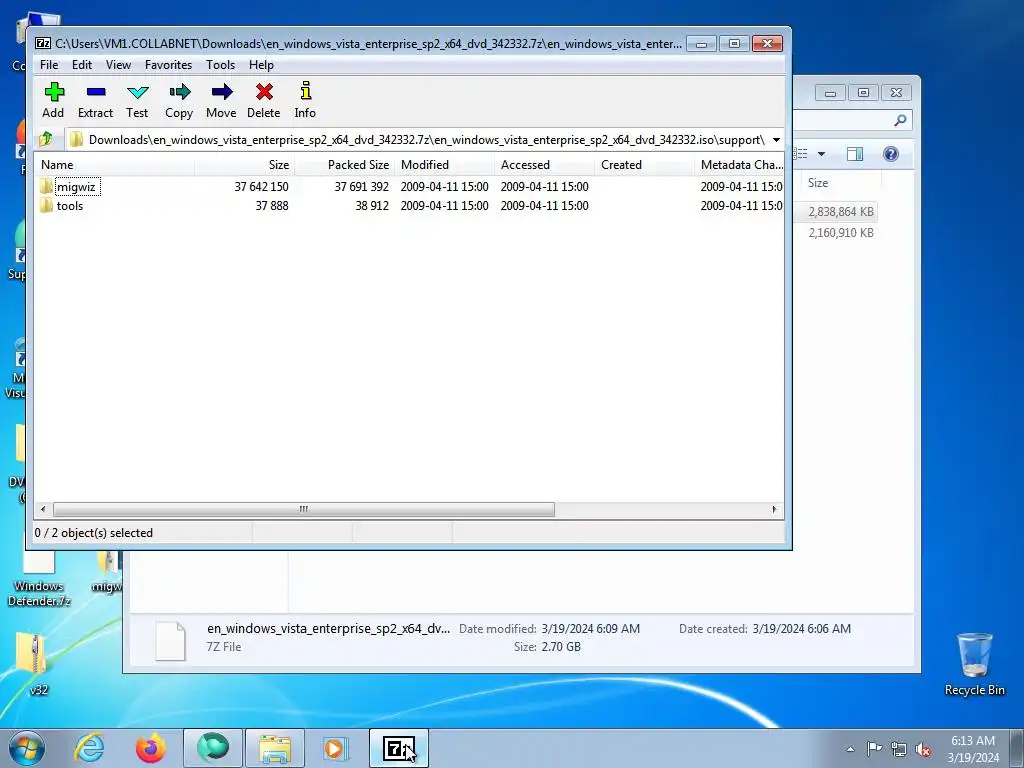Image resolution: width=1024 pixels, height=768 pixels.
Task: Sort by Modified column header
Action: pos(444,165)
